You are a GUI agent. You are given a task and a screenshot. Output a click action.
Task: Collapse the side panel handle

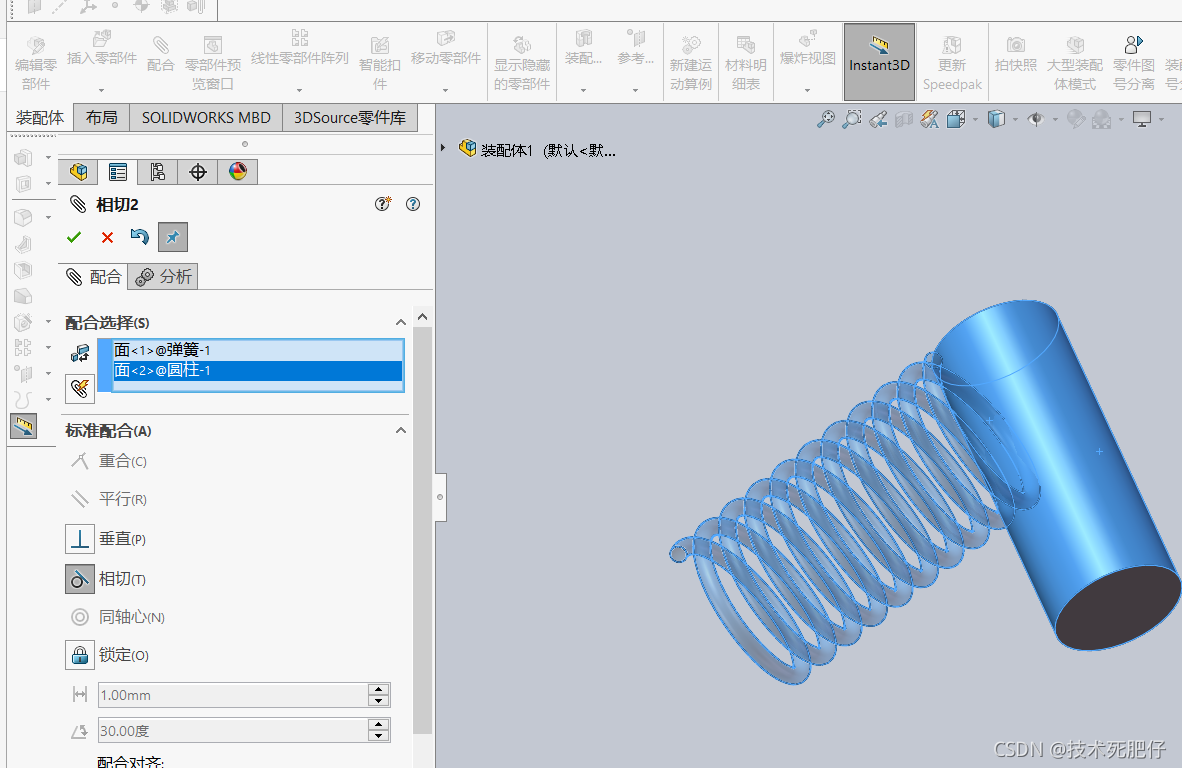(440, 497)
